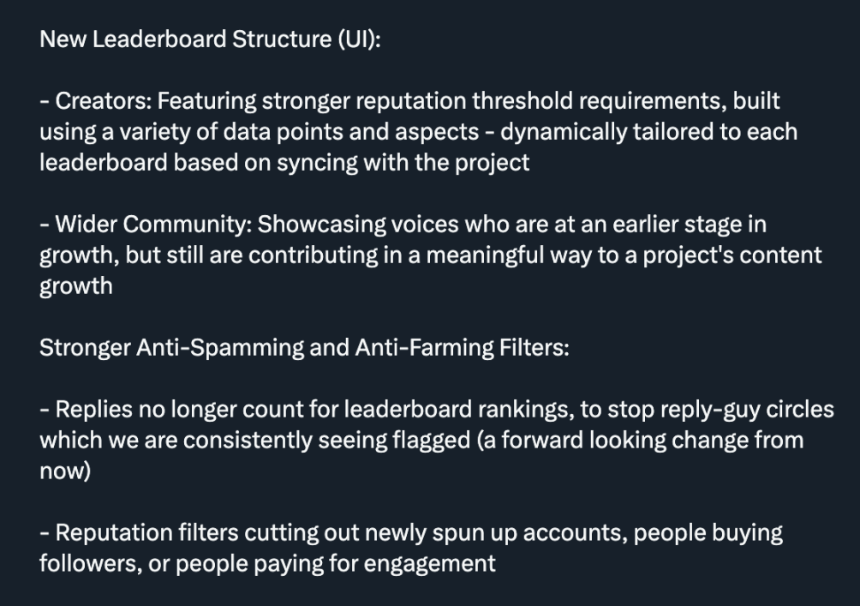This screenshot has height=606, width=860.
Task: Click the word 'engagement' at the end
Action: pos(430,564)
